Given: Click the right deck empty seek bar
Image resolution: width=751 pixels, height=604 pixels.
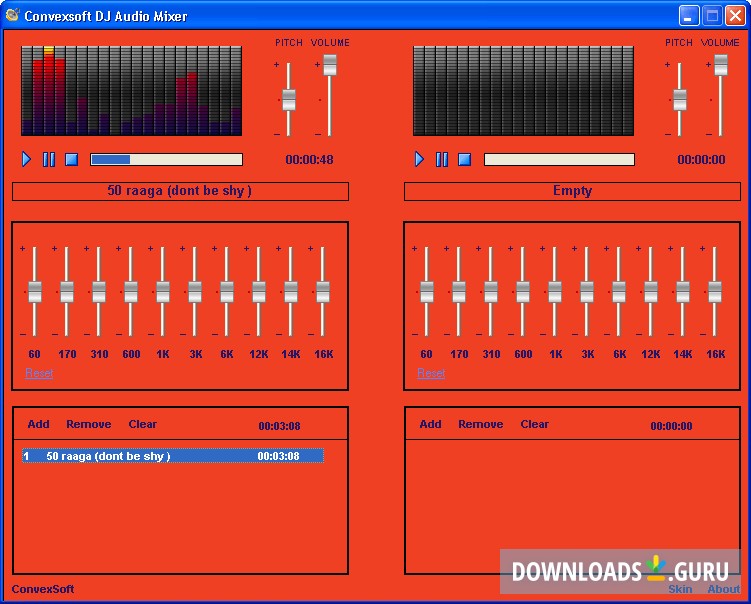Looking at the screenshot, I should pos(559,160).
